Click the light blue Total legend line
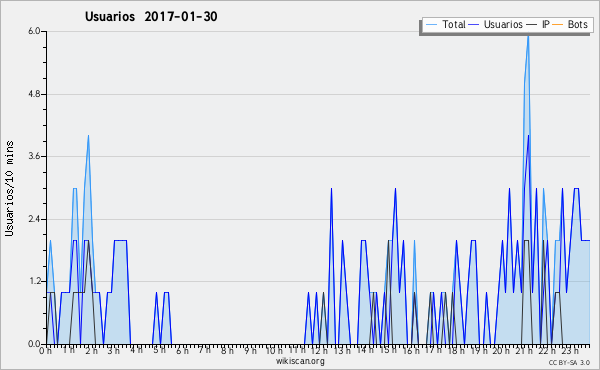This screenshot has height=370, width=600. tap(432, 25)
